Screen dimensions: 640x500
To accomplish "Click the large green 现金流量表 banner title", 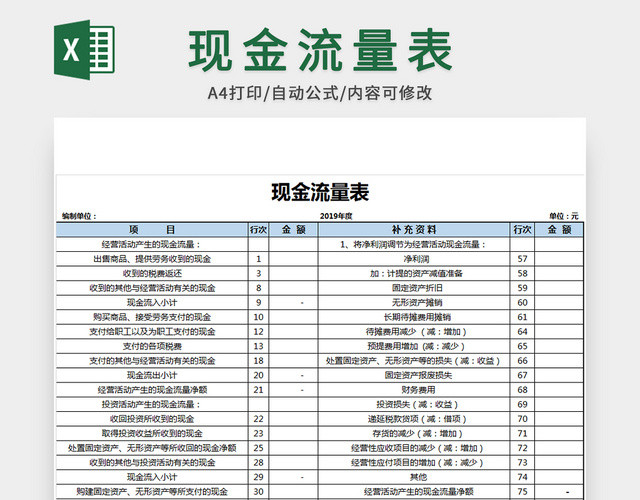I will pos(320,50).
